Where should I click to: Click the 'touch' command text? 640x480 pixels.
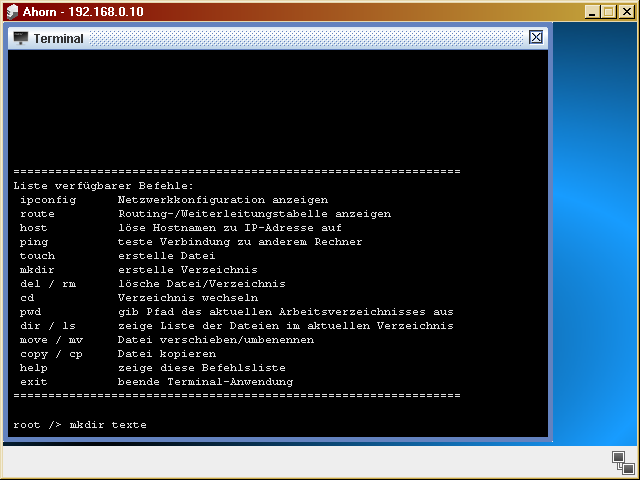click(x=37, y=256)
